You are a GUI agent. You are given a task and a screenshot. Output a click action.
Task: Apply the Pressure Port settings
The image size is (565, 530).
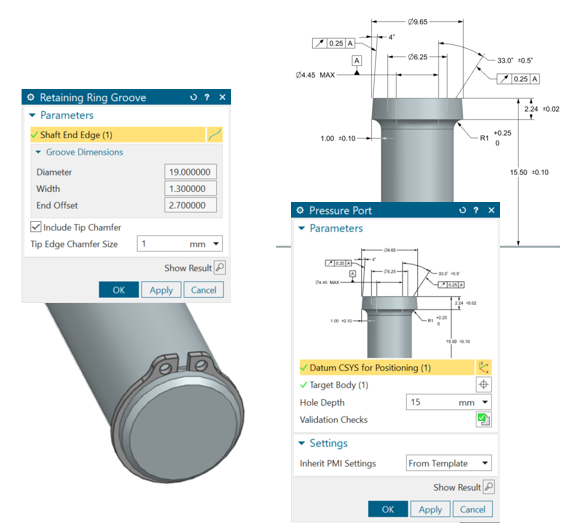point(430,509)
